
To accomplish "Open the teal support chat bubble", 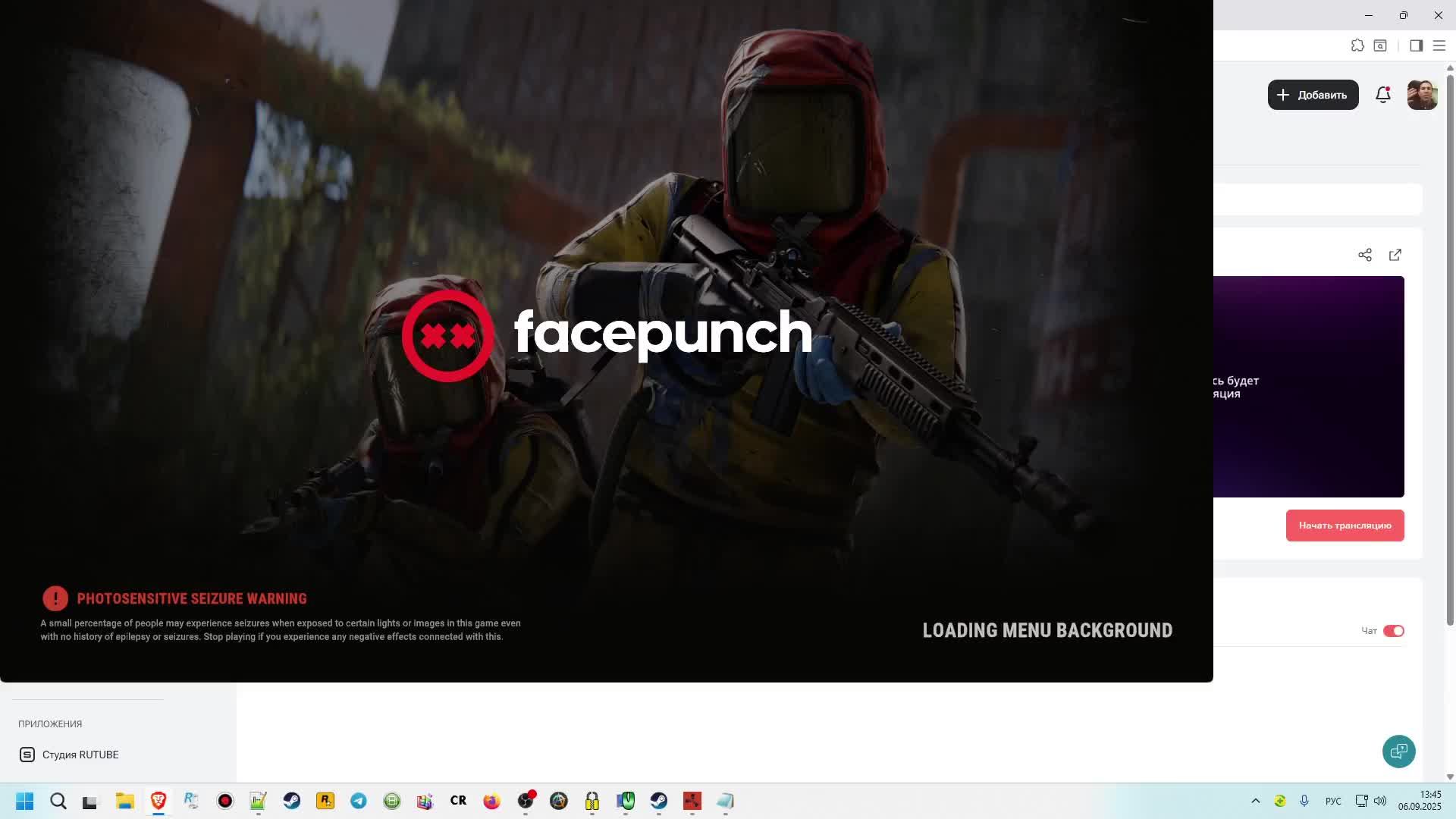I will tap(1398, 752).
